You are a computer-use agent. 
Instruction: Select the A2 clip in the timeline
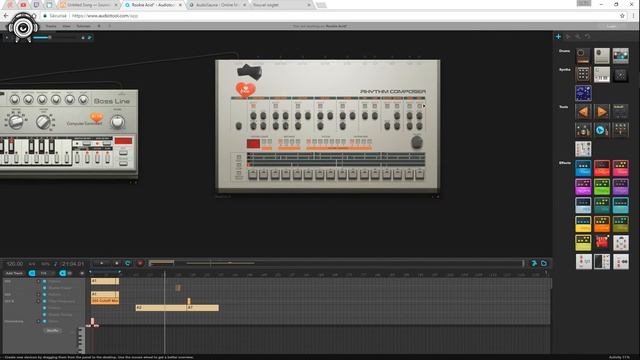(x=161, y=308)
